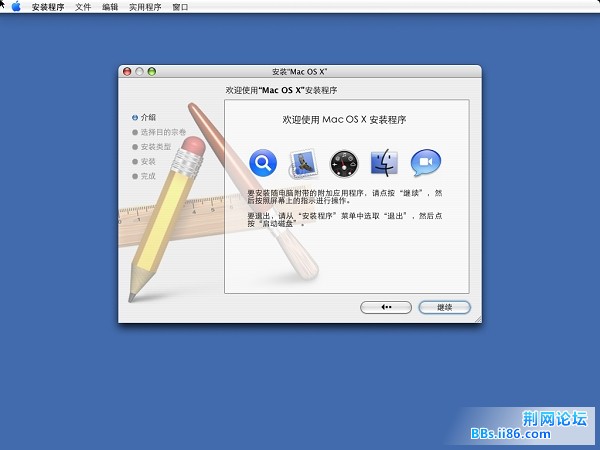Click the window resize grip corner
Screen dimensions: 600x450
pyautogui.click(x=478, y=319)
